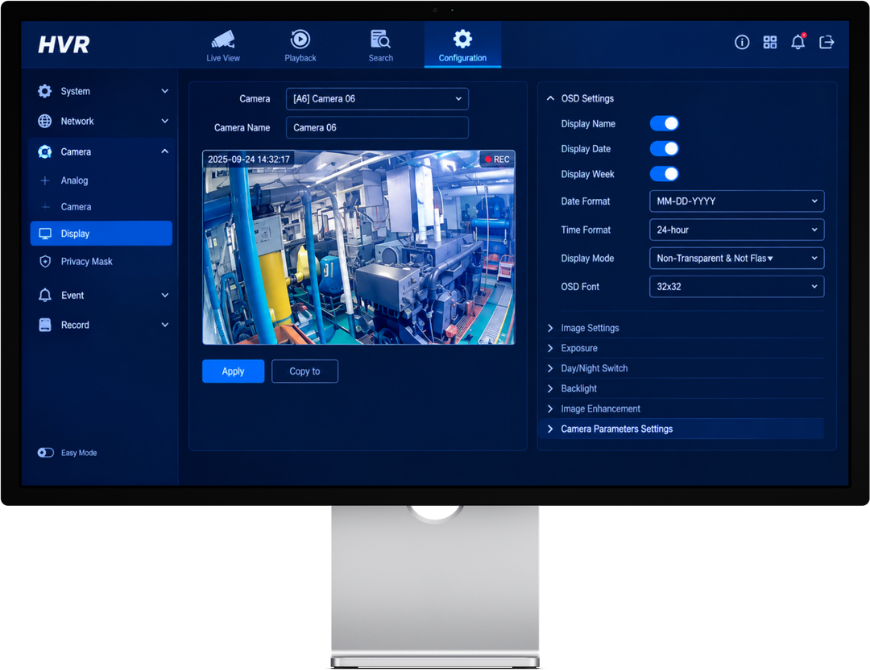Click the Privacy Mask shield icon
The width and height of the screenshot is (870, 670).
45,261
